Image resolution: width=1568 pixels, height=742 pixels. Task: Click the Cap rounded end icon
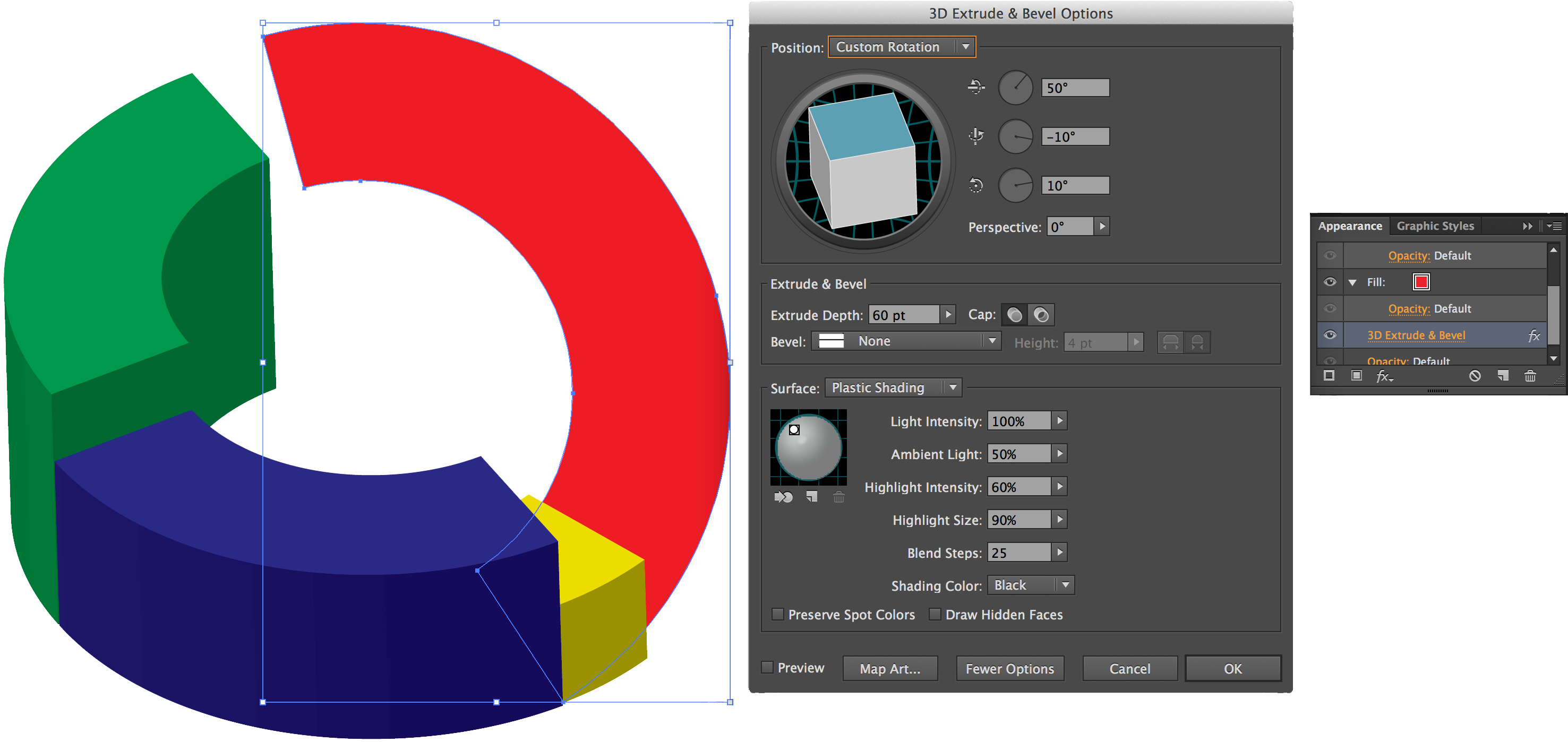(x=1011, y=316)
